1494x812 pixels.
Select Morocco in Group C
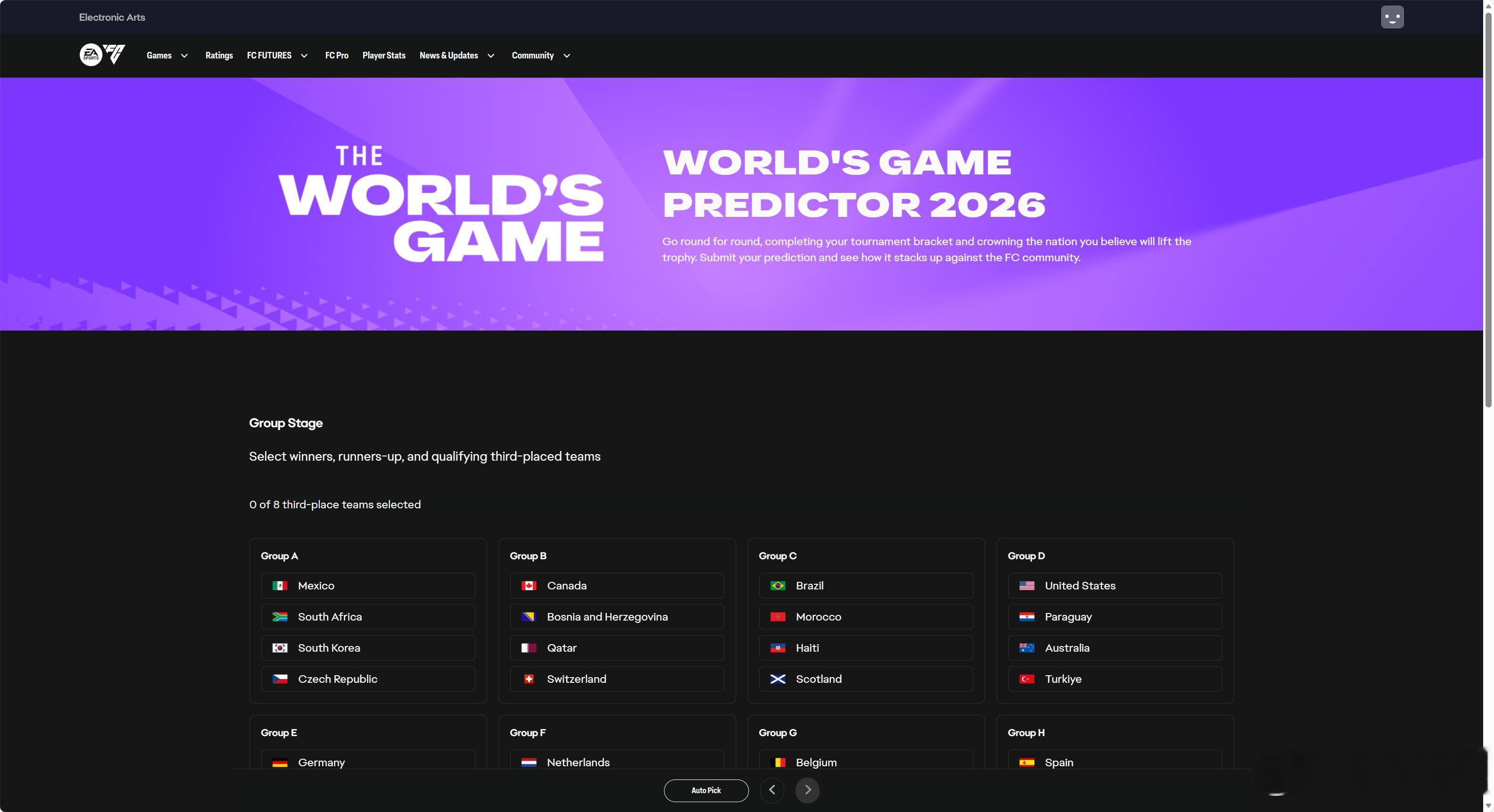click(866, 617)
